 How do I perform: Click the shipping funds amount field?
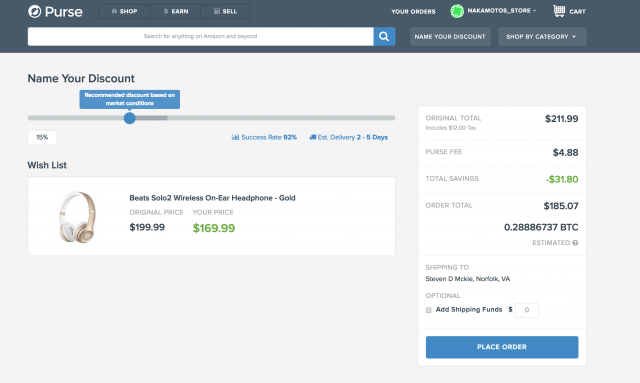coord(527,310)
